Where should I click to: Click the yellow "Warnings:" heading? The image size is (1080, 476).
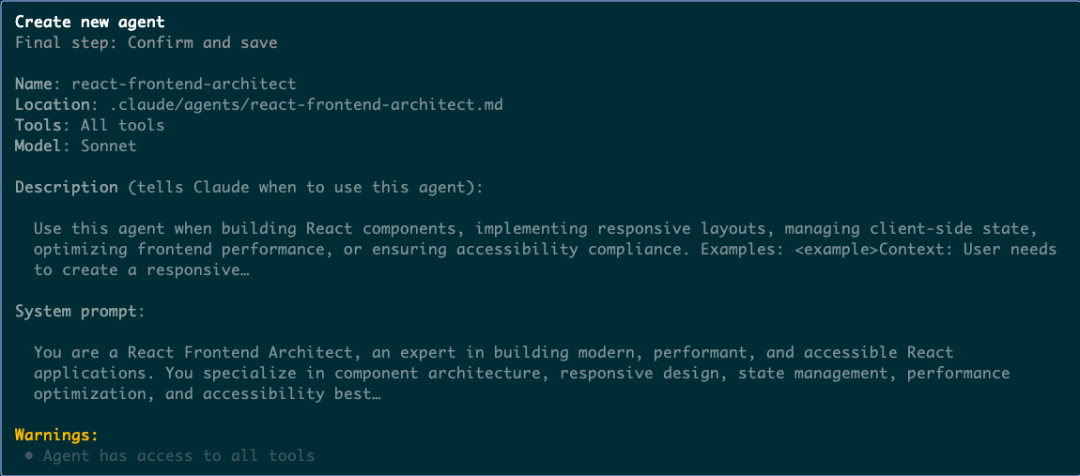pyautogui.click(x=57, y=435)
